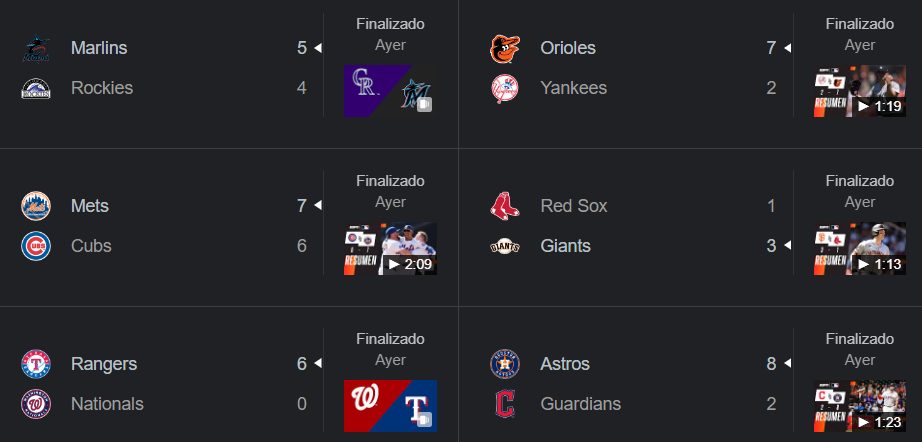Viewport: 922px width, 442px height.
Task: Click the Rangers team logo
Action: pyautogui.click(x=36, y=364)
